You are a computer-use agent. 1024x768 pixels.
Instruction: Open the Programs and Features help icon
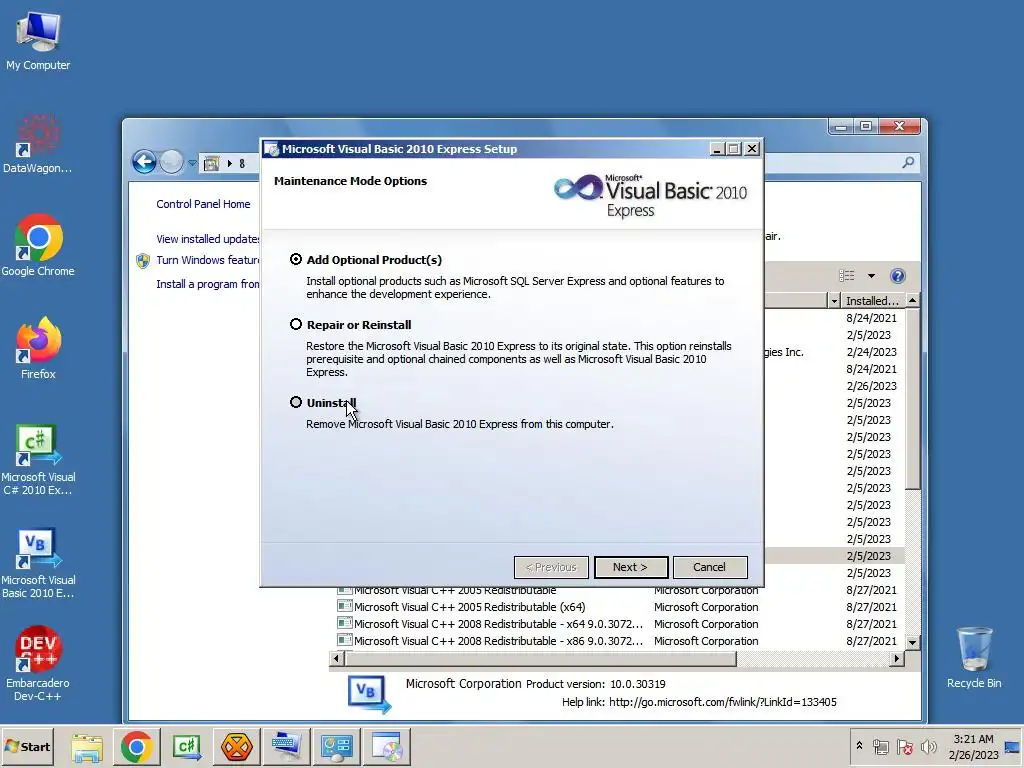pos(898,276)
